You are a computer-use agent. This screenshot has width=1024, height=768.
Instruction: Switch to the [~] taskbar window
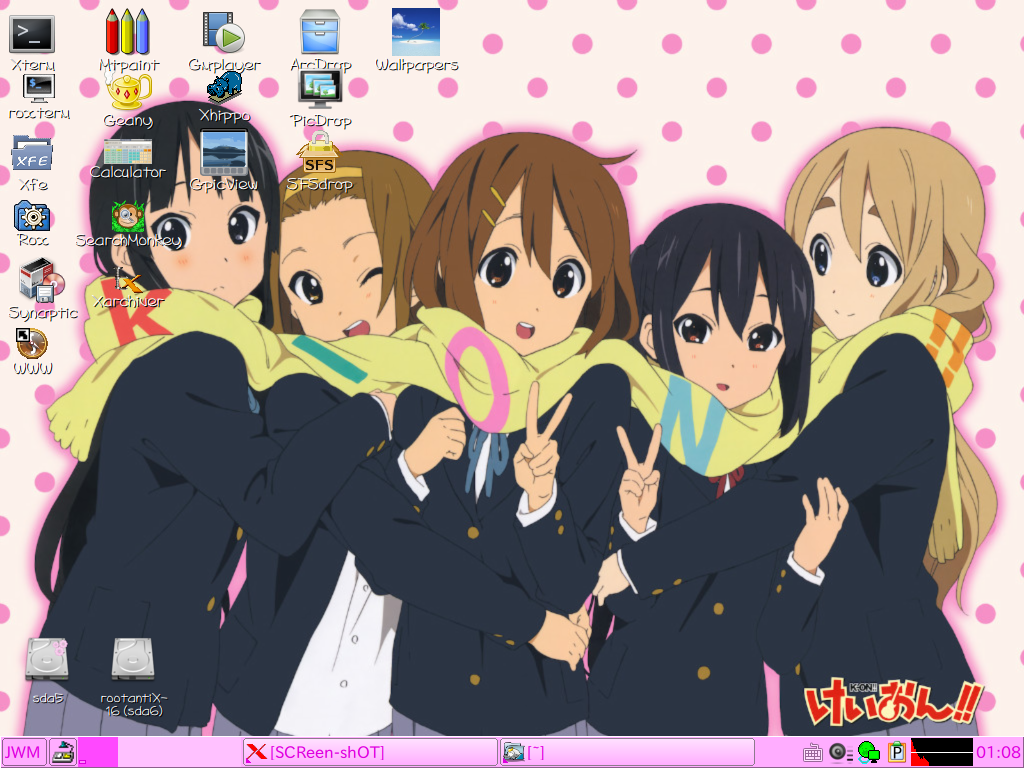[x=627, y=752]
